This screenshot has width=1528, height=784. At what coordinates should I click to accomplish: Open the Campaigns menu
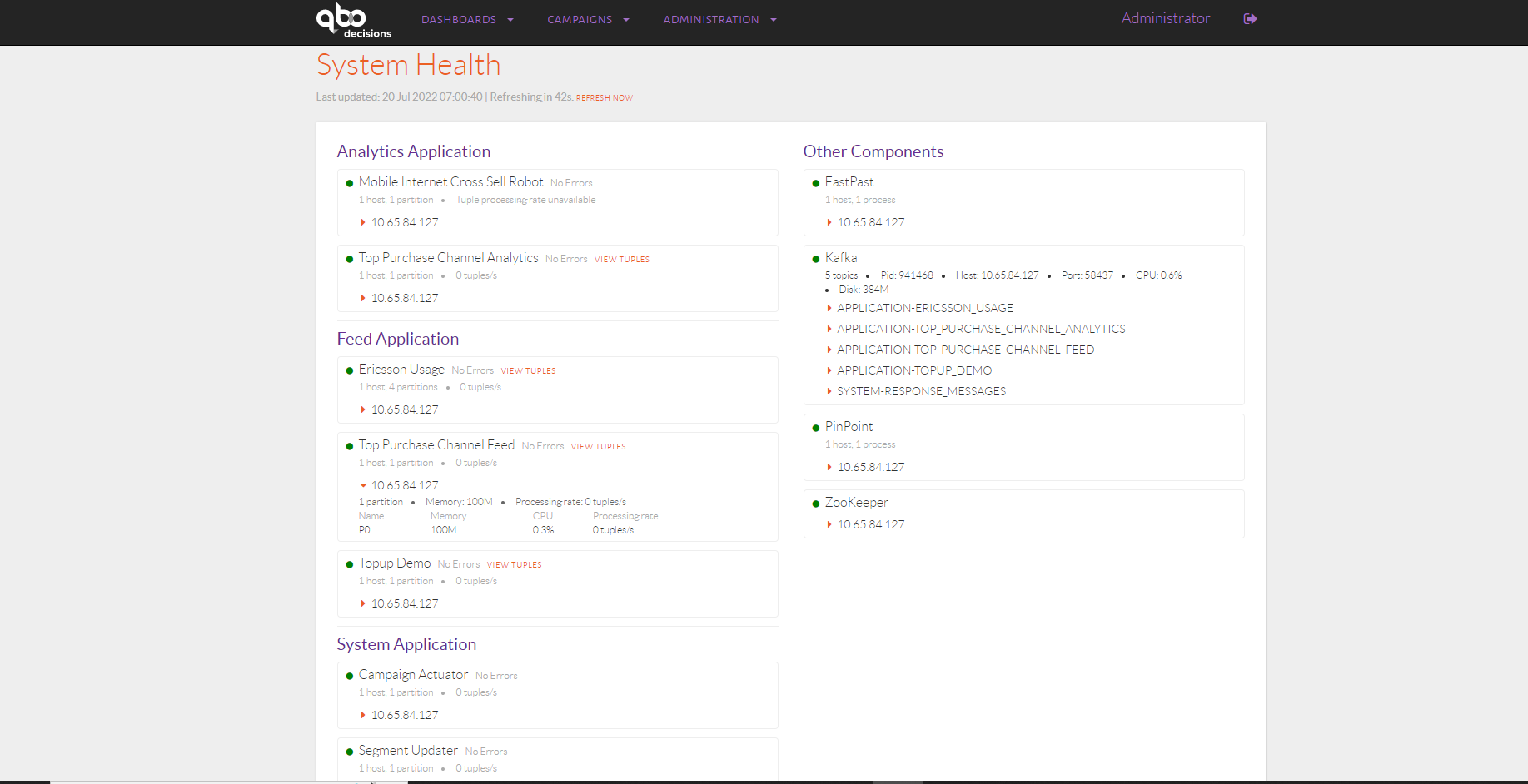[x=588, y=20]
